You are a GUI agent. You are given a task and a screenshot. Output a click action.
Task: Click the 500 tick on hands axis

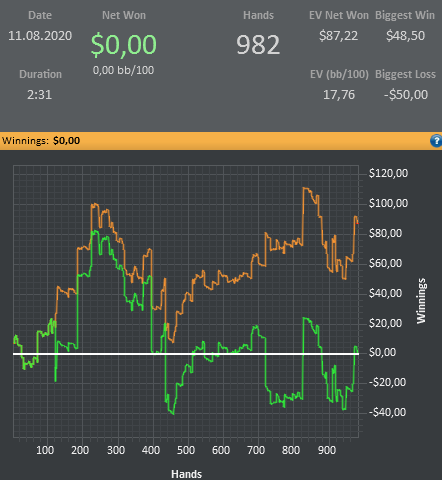tap(186, 450)
